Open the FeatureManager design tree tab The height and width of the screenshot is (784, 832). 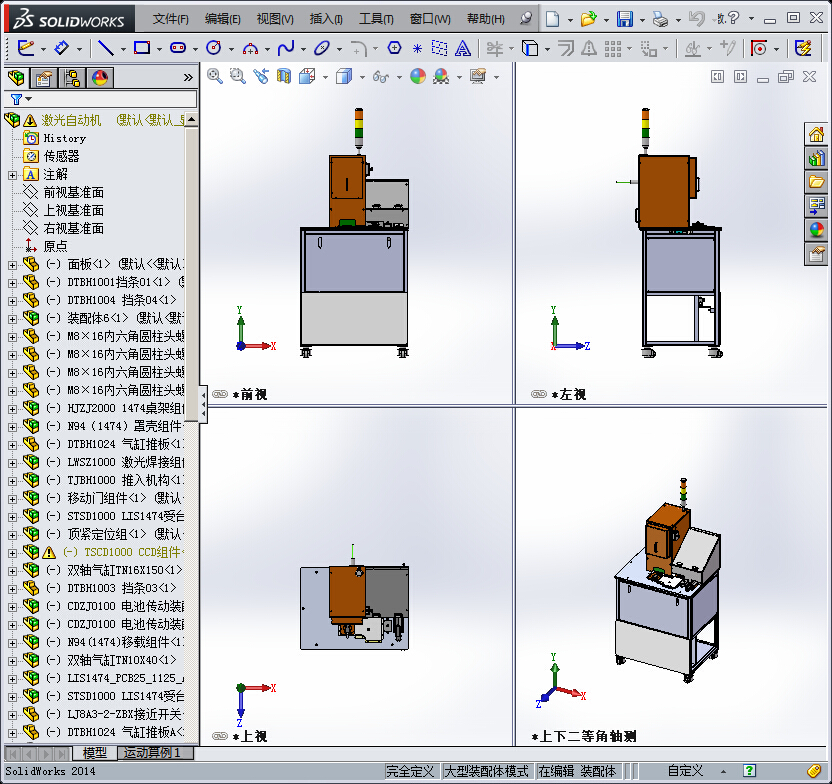coord(16,78)
